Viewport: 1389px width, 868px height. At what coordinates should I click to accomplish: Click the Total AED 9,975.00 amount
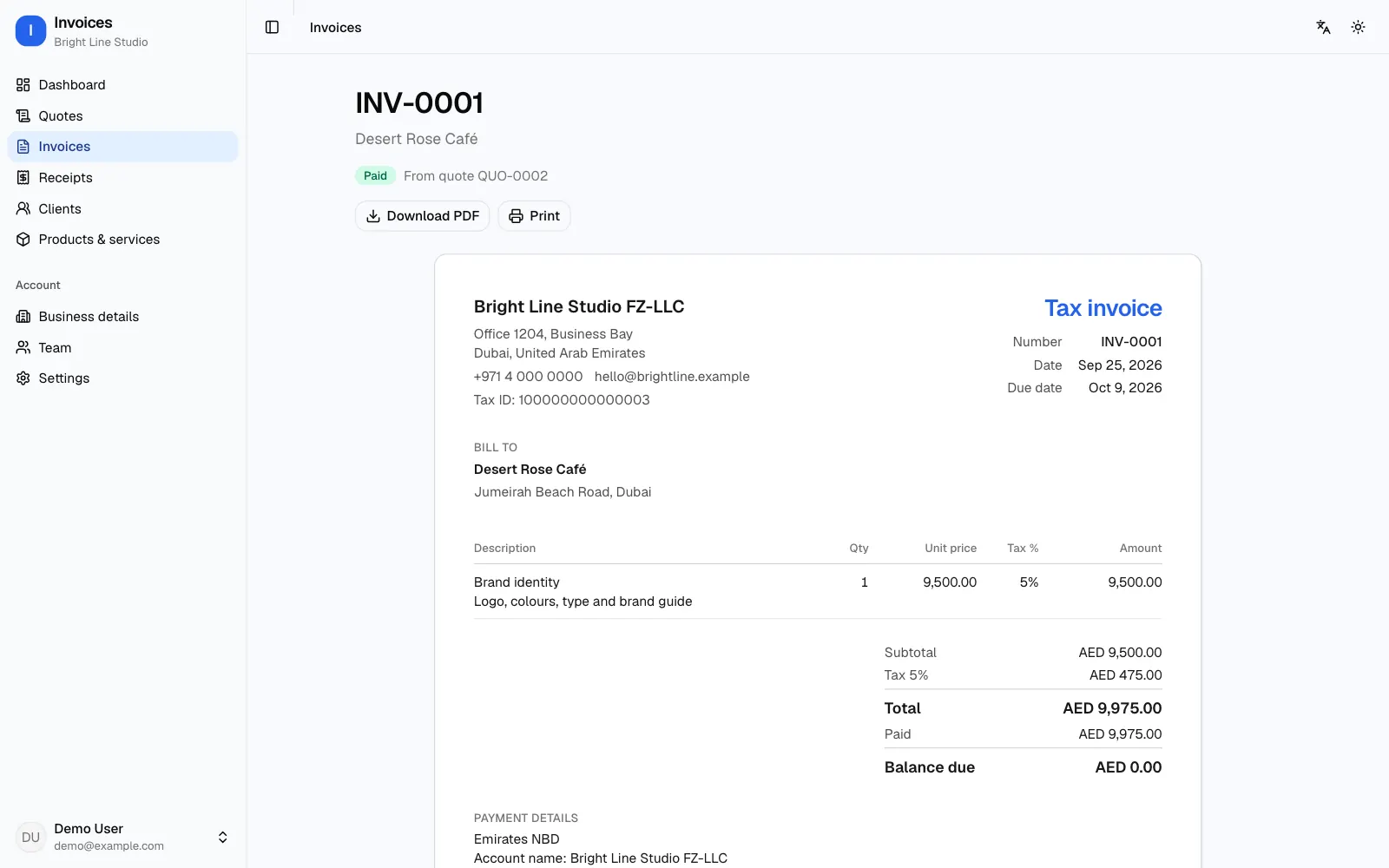(x=1112, y=708)
